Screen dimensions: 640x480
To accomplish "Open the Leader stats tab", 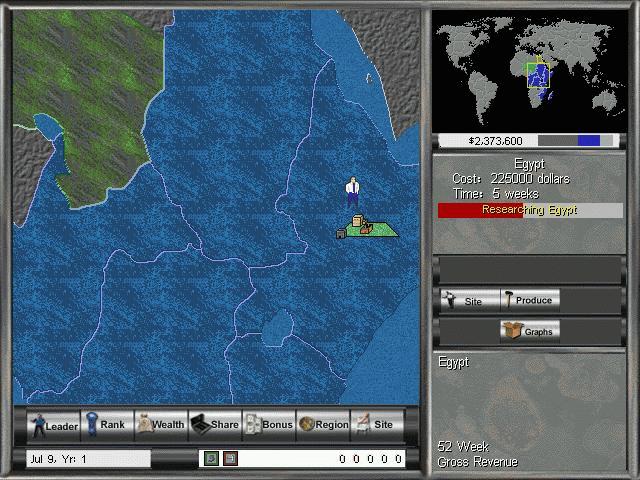I will 53,425.
